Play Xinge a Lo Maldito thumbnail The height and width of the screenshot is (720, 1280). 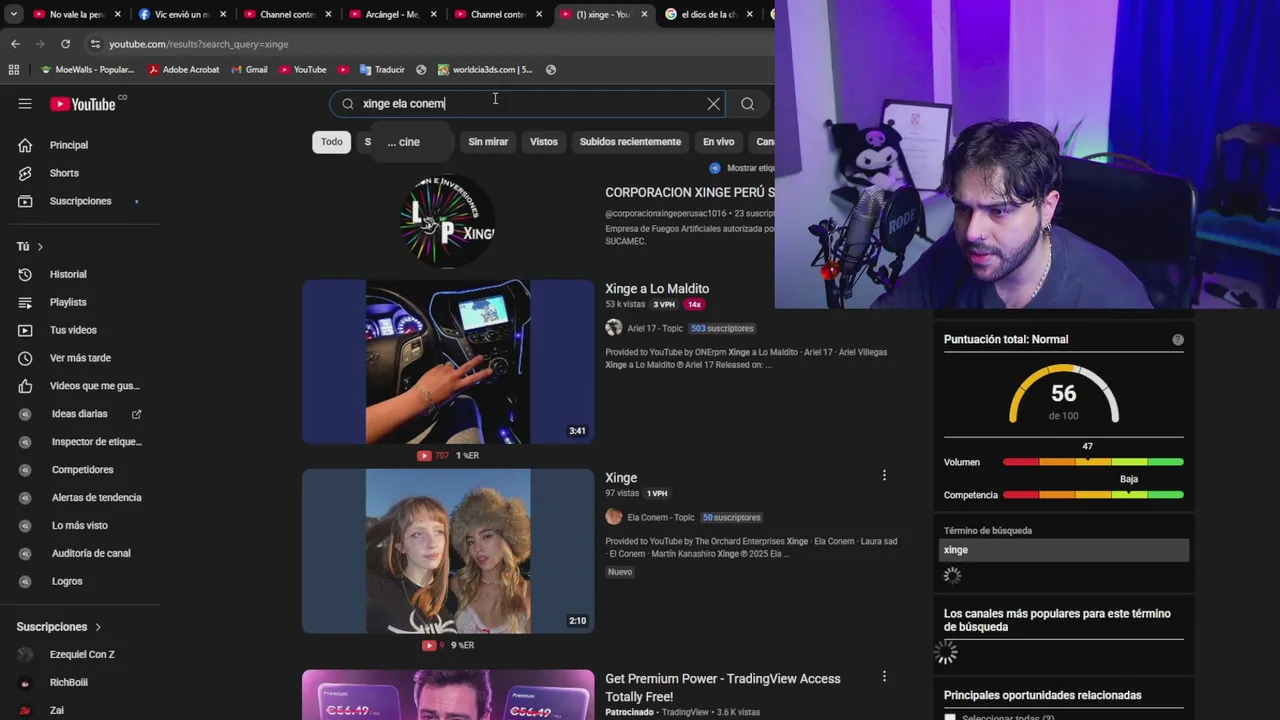[448, 362]
